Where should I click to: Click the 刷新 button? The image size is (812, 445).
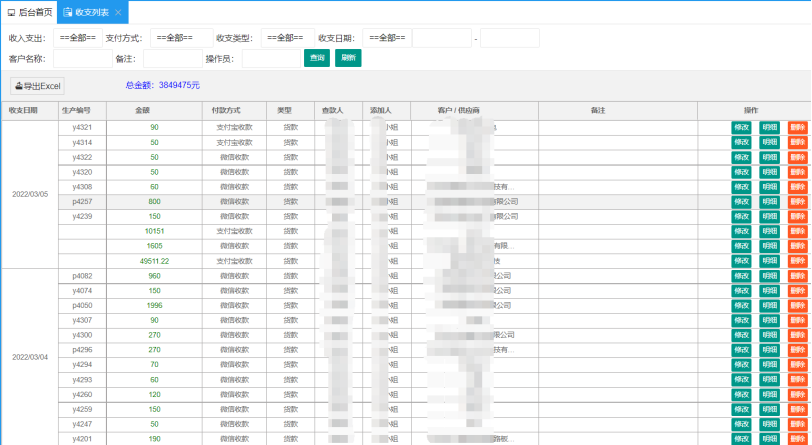coord(348,58)
